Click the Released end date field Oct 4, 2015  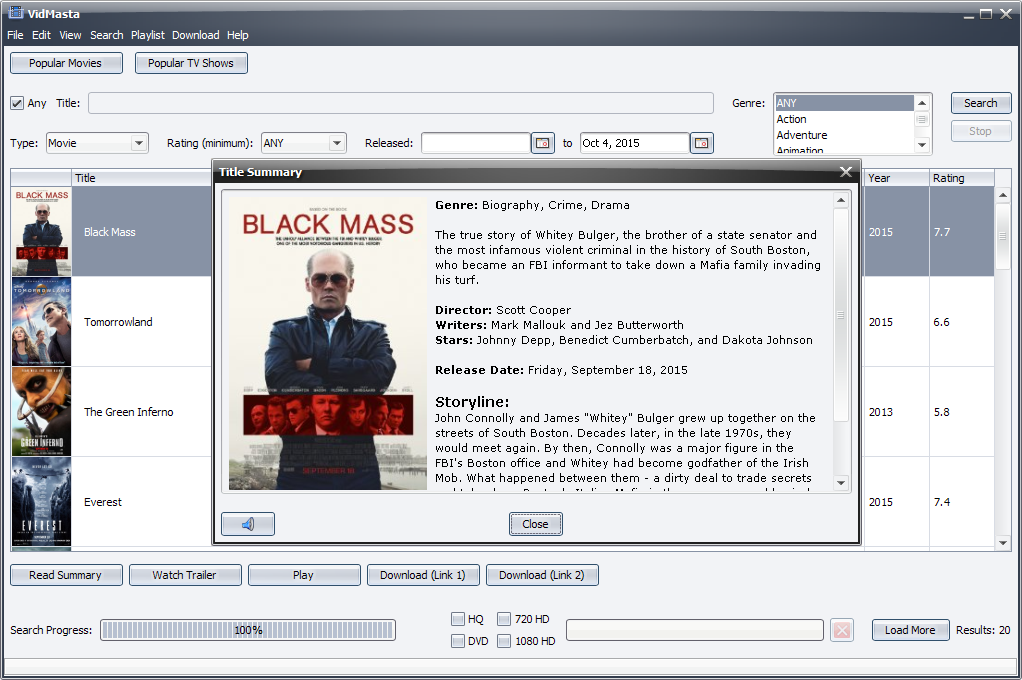(x=635, y=143)
